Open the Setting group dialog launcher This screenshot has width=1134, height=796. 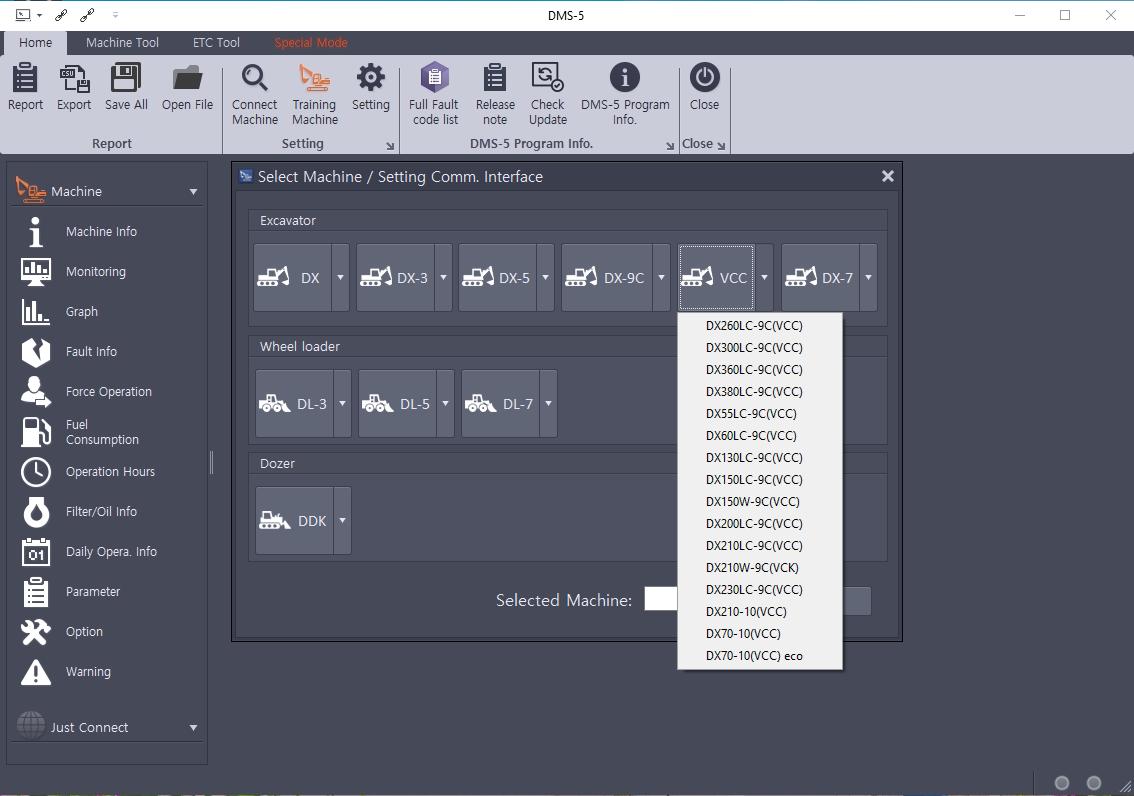(391, 145)
